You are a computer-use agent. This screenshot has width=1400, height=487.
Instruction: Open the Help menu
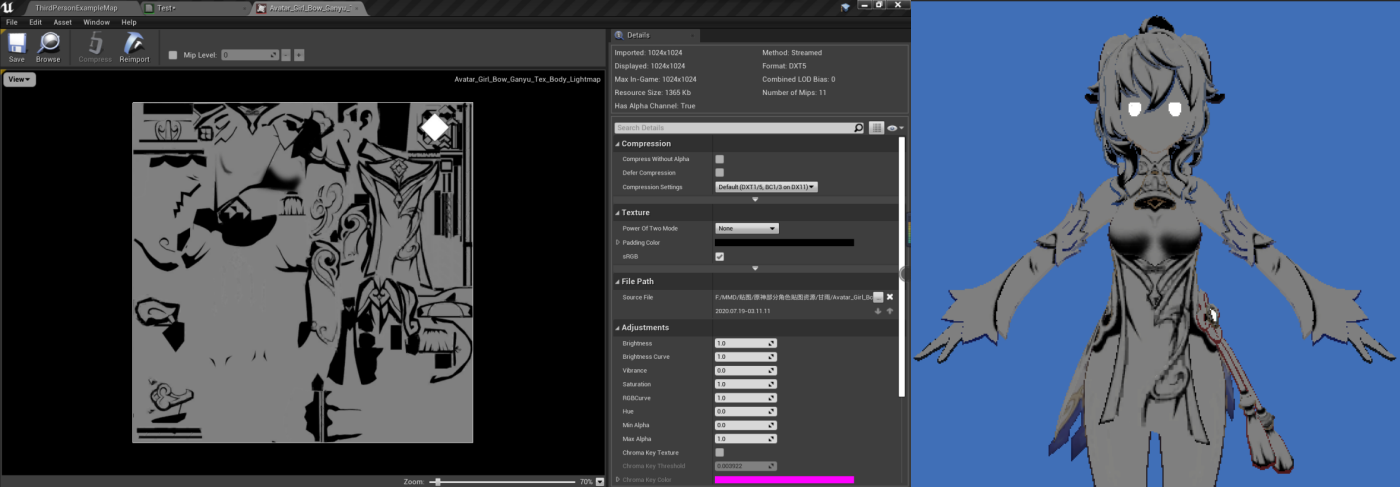129,22
